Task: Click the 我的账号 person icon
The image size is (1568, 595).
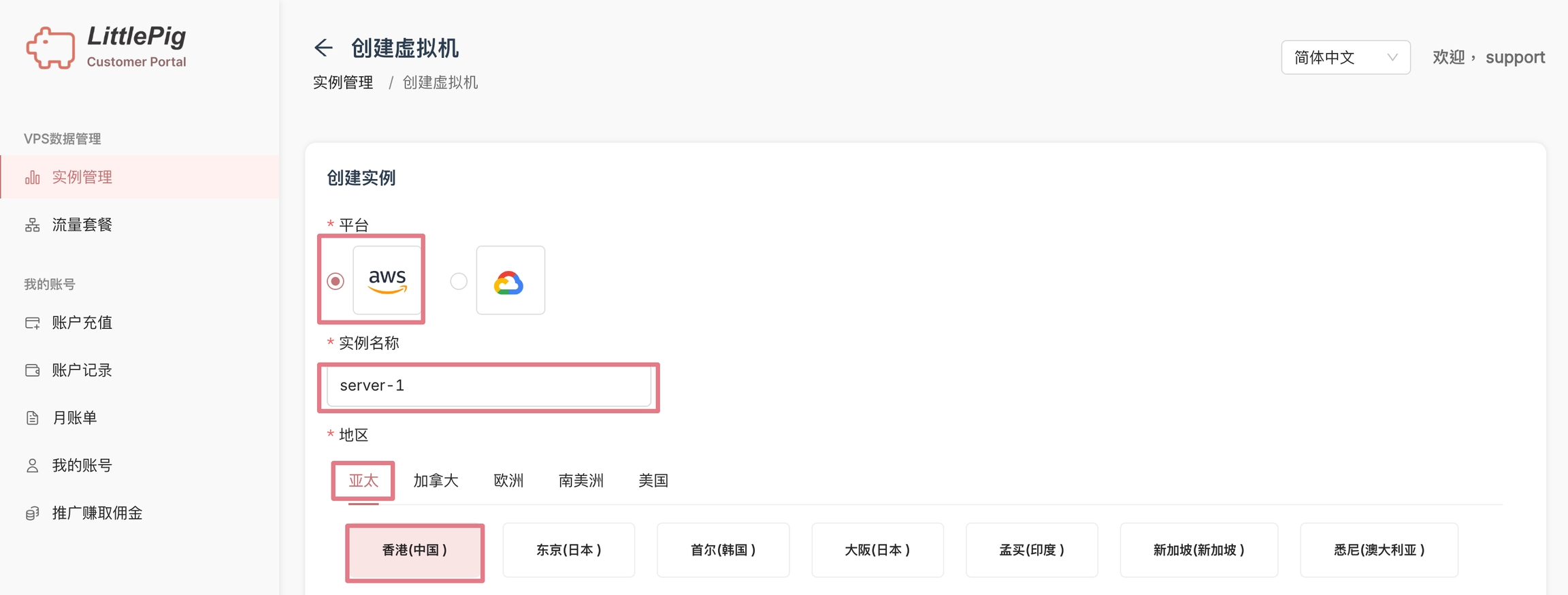Action: click(33, 466)
